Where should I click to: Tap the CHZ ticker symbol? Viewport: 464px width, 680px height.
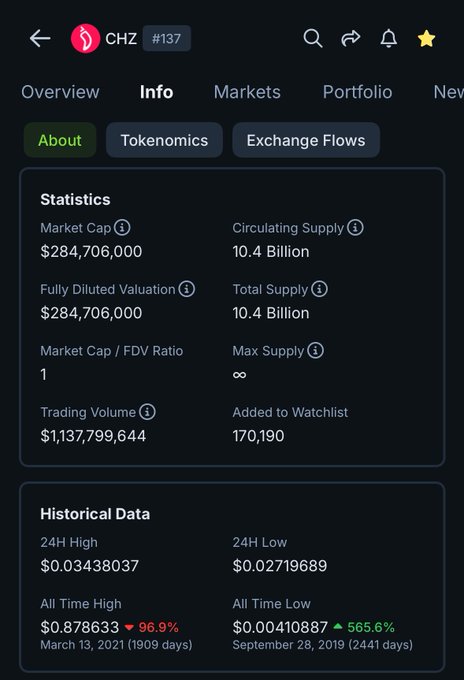121,39
